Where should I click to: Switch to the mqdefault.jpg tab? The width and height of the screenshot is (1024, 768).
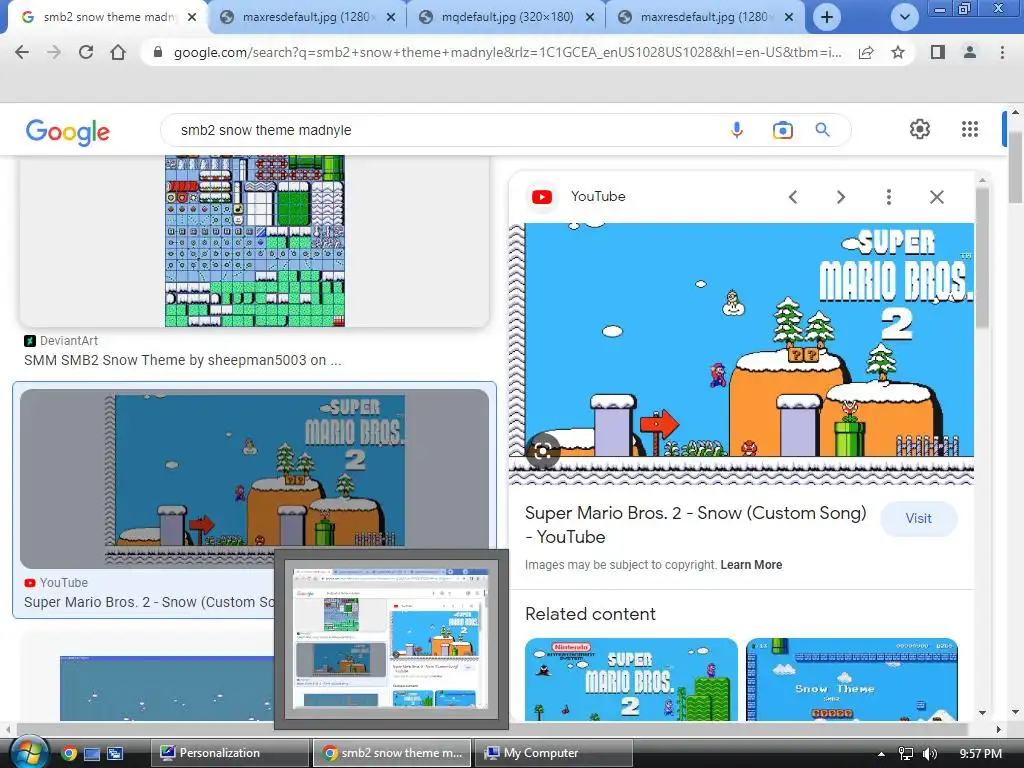(507, 17)
